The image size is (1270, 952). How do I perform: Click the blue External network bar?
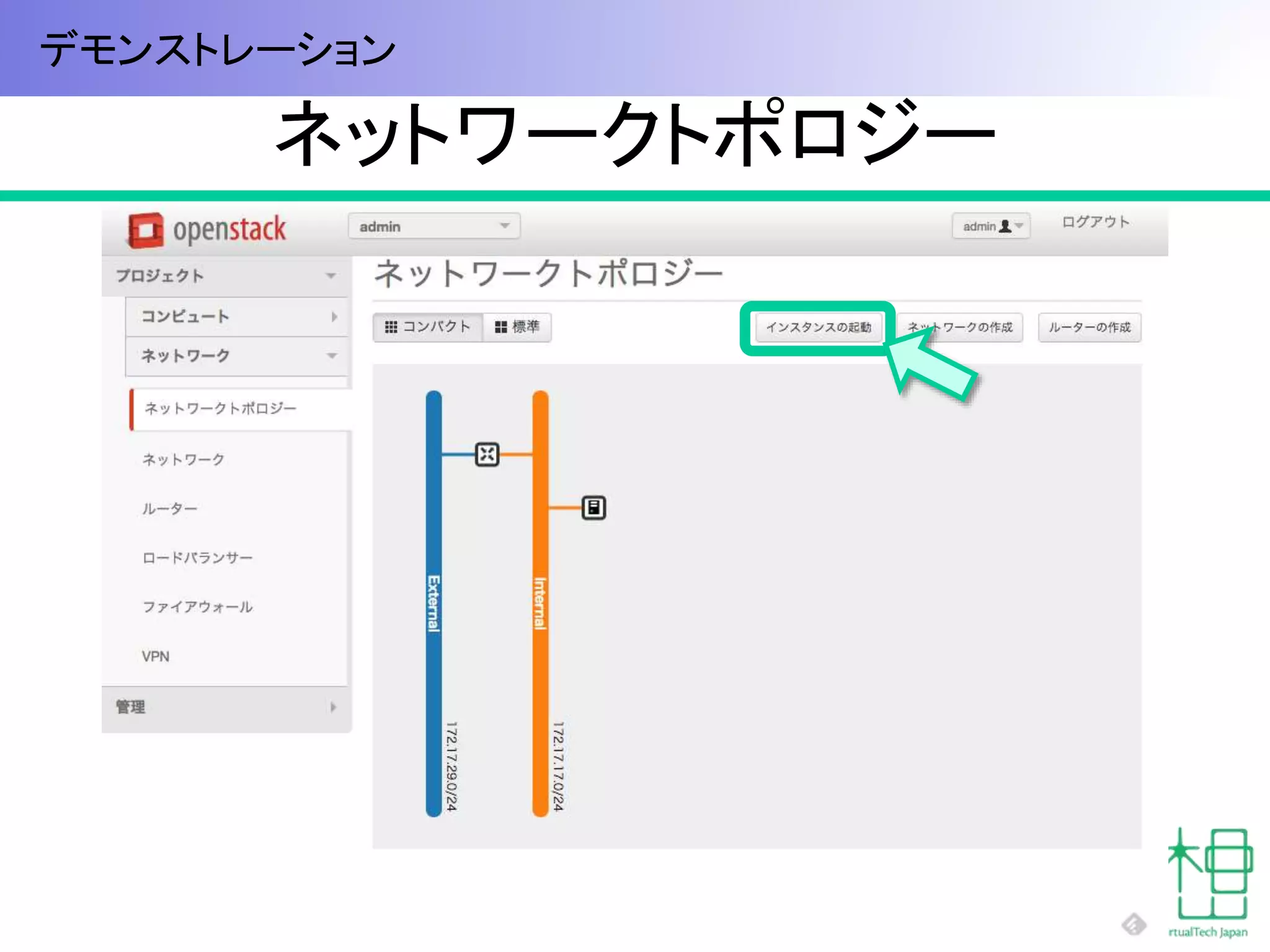click(x=433, y=603)
